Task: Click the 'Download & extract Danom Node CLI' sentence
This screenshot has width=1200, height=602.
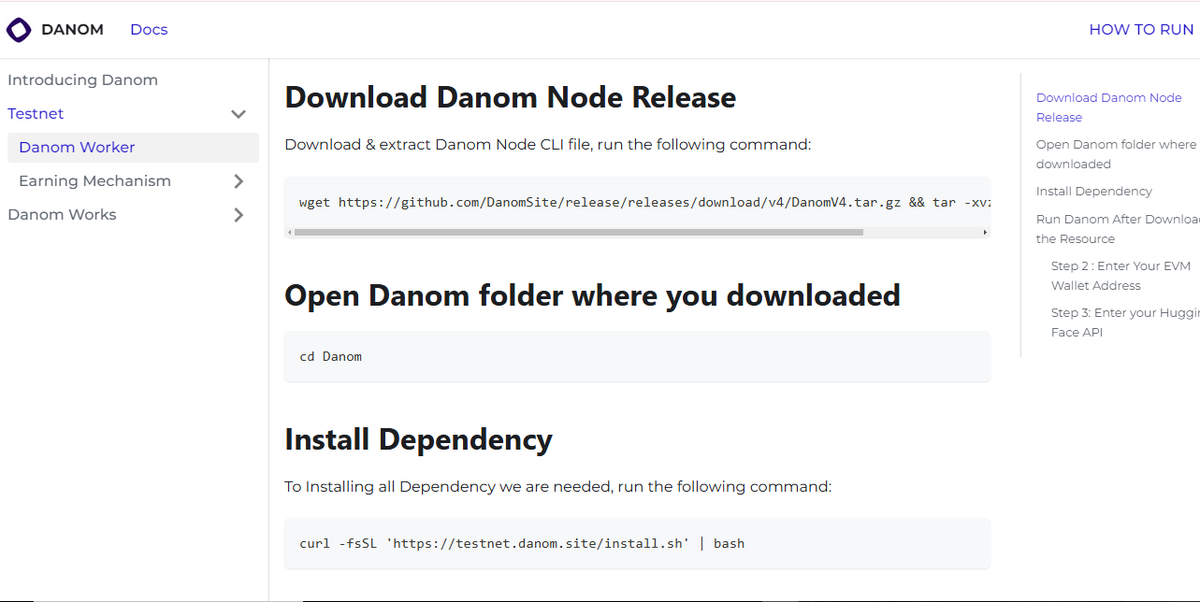Action: [x=548, y=145]
